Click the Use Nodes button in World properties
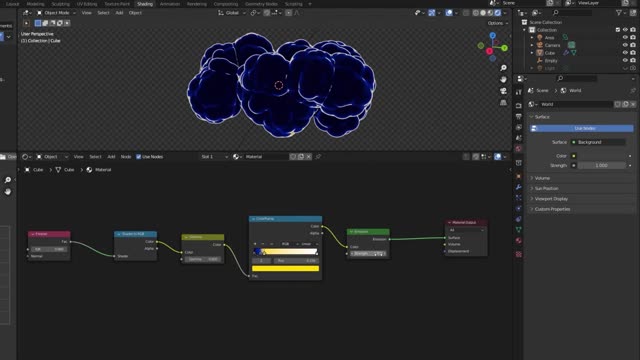 click(582, 128)
